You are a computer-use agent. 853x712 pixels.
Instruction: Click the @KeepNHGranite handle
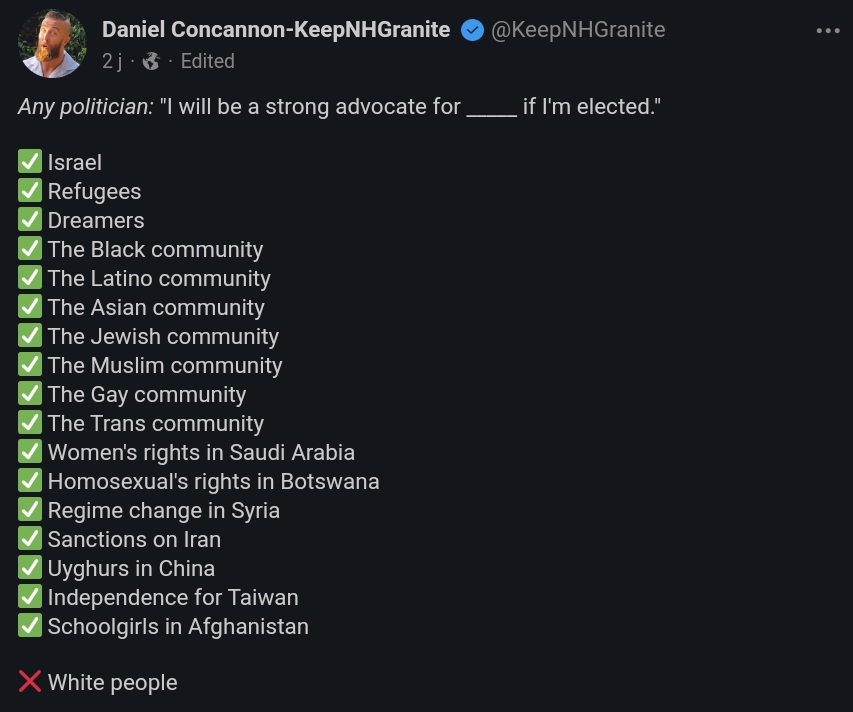pyautogui.click(x=578, y=30)
